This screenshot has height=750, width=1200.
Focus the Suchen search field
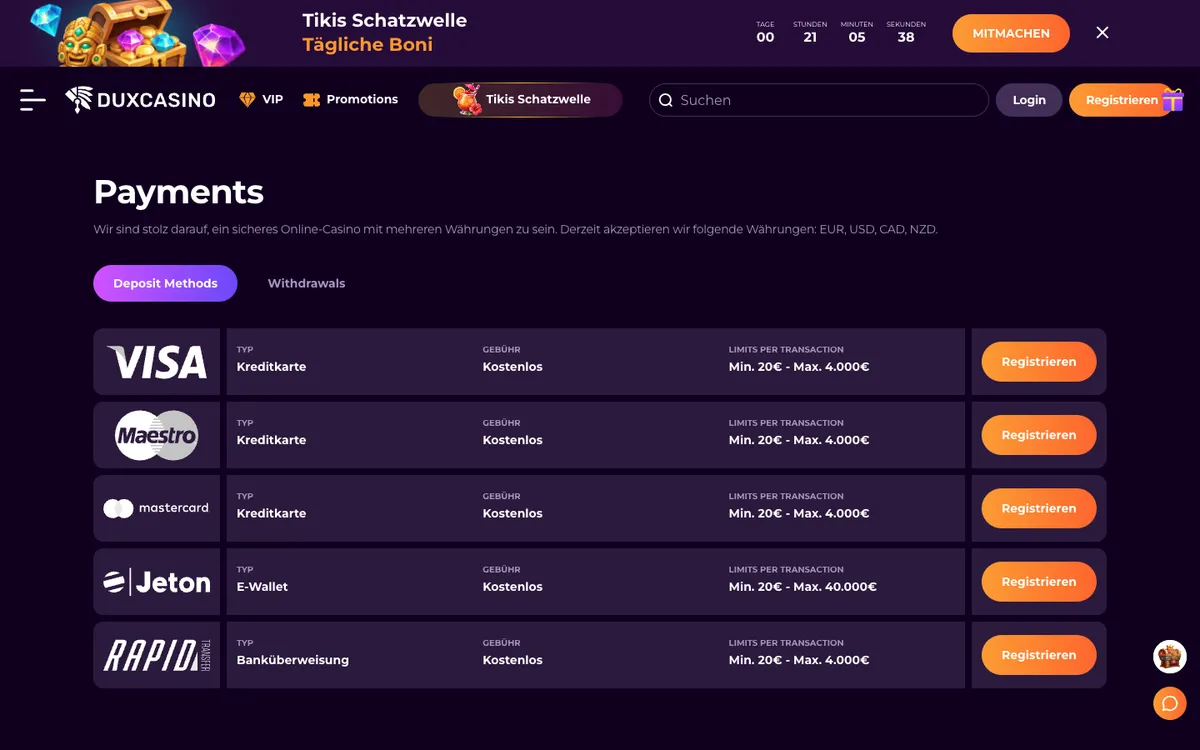click(819, 100)
